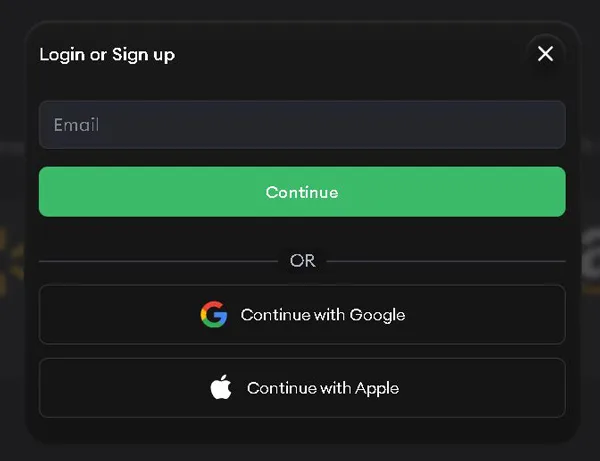Screen dimensions: 600x461
Task: Dismiss the modal with the X icon
Action: click(545, 54)
